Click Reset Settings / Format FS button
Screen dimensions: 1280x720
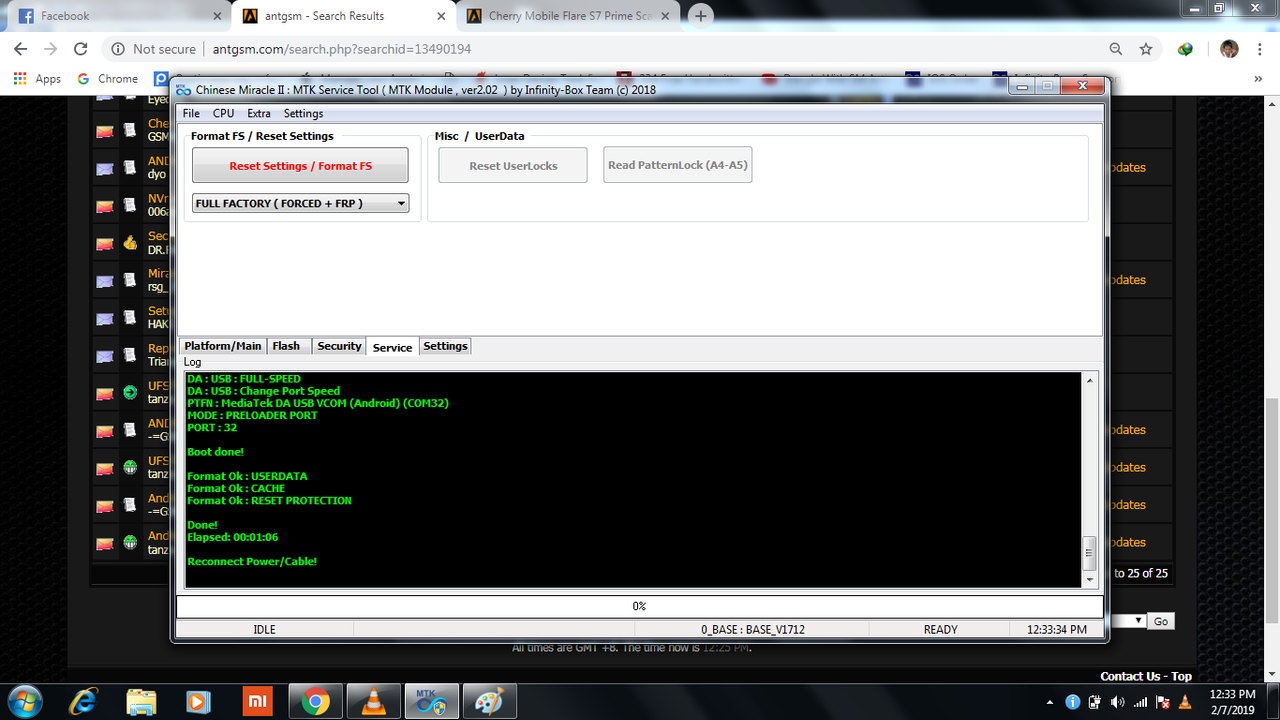(300, 166)
